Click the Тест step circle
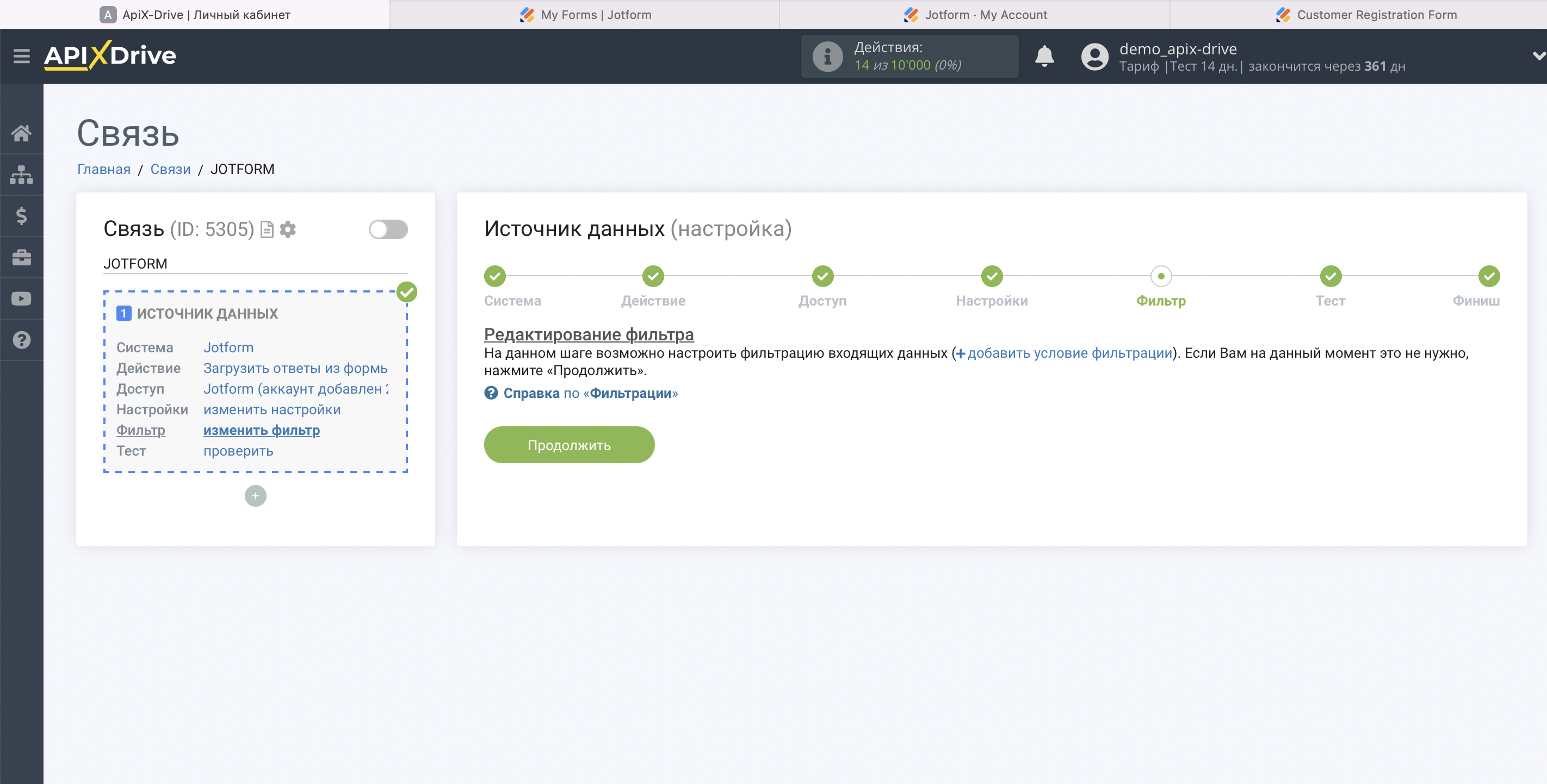The height and width of the screenshot is (784, 1547). pos(1331,276)
